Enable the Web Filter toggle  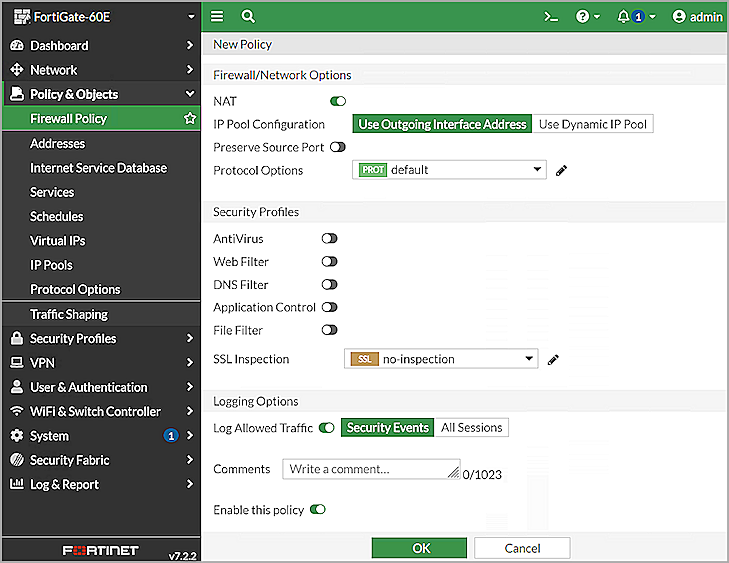(x=329, y=261)
